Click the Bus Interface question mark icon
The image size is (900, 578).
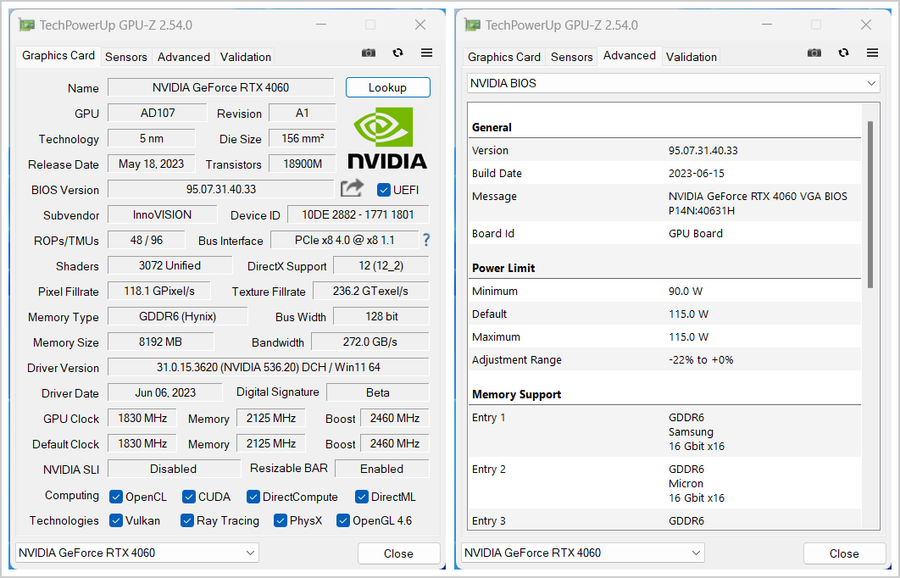point(426,240)
